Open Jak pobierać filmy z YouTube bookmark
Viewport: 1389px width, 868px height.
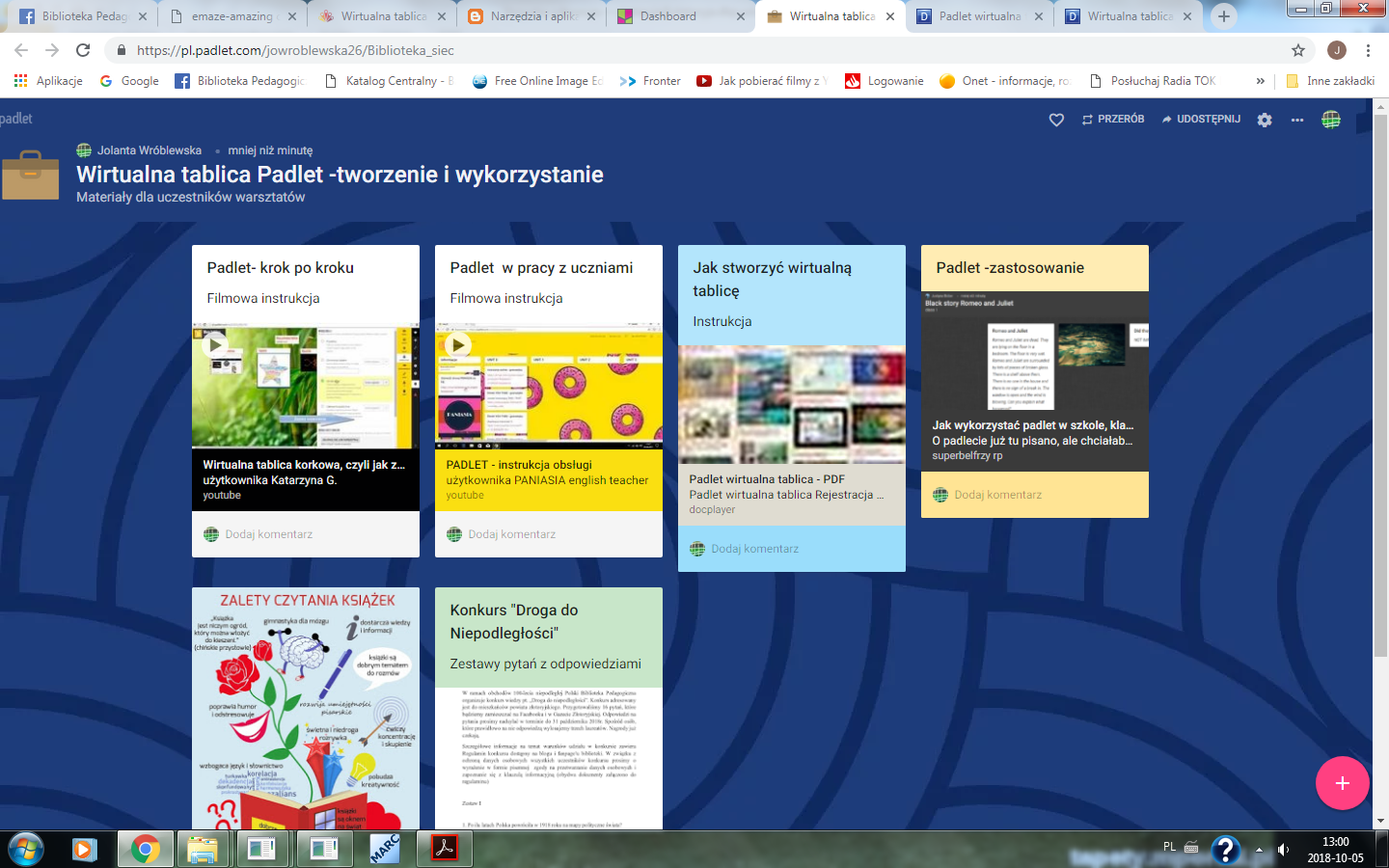point(763,81)
